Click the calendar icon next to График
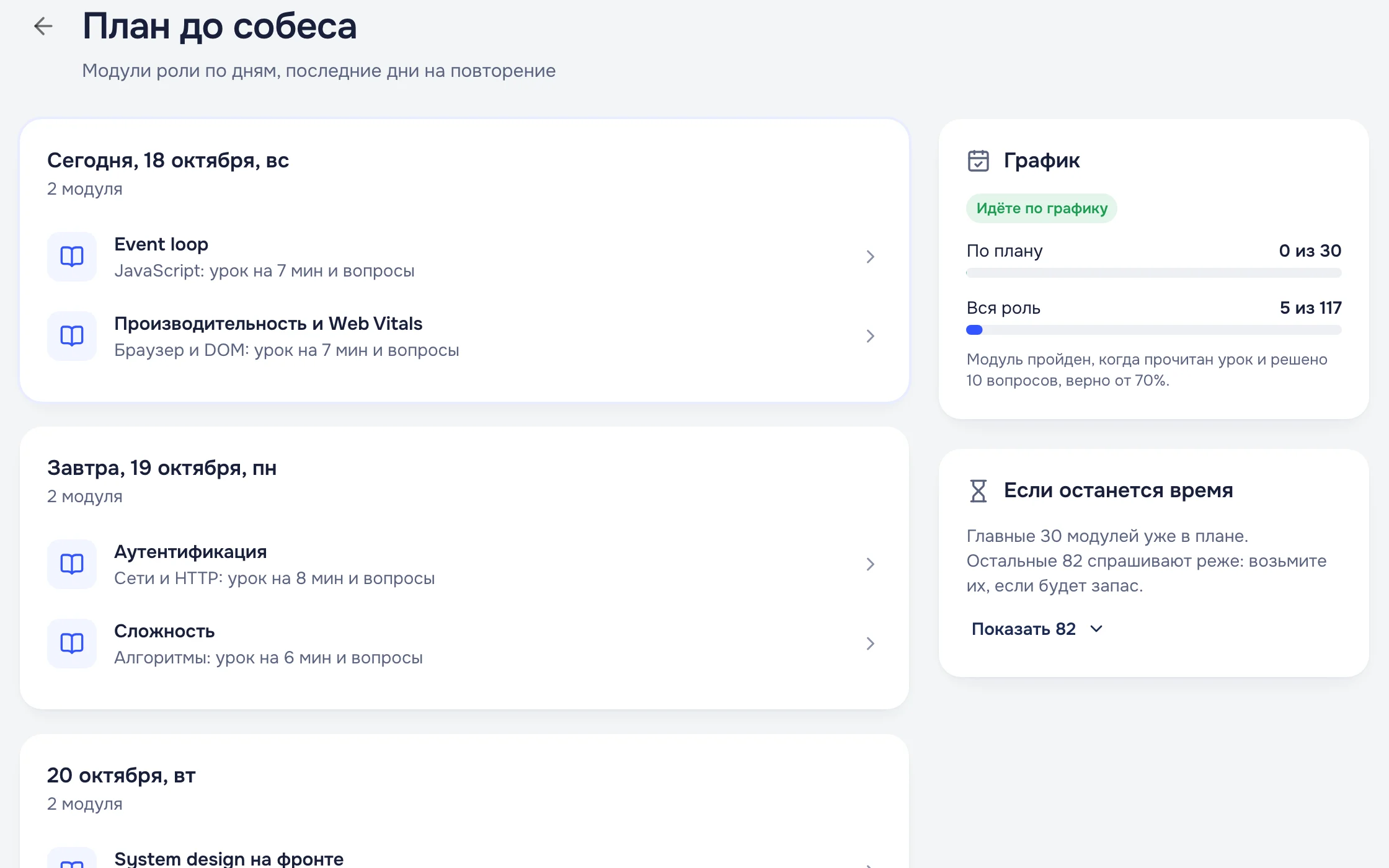 pos(979,161)
